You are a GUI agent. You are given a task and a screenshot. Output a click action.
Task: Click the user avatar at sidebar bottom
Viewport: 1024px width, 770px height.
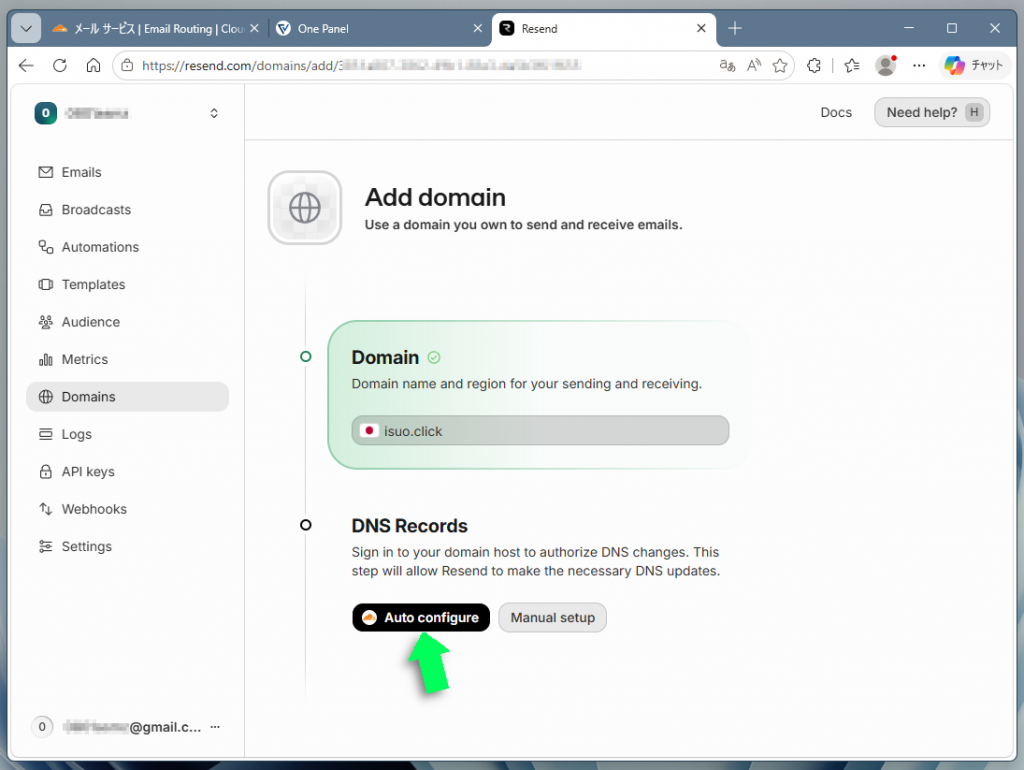(42, 726)
